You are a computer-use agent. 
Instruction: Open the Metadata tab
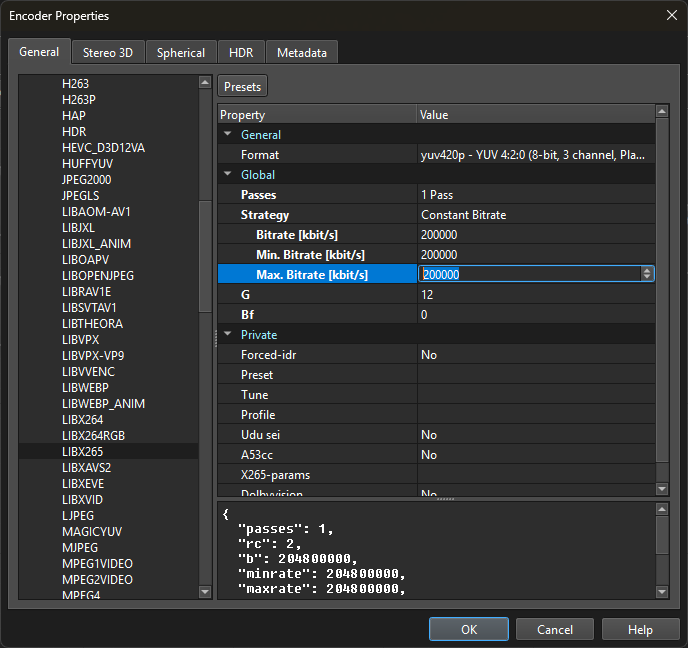(x=302, y=52)
